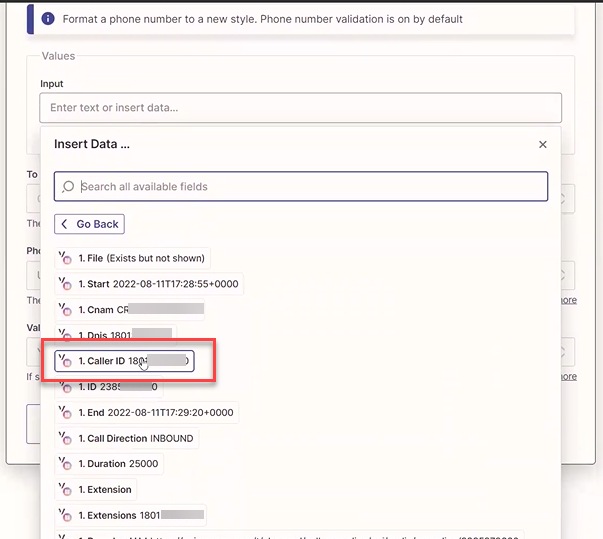Select the 1. Extension field
603x539 pixels.
coord(96,489)
